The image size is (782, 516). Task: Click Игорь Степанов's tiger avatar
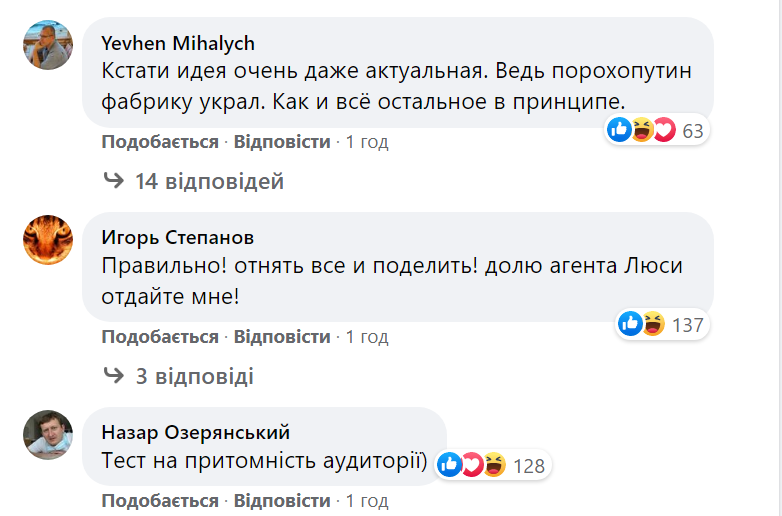(47, 240)
